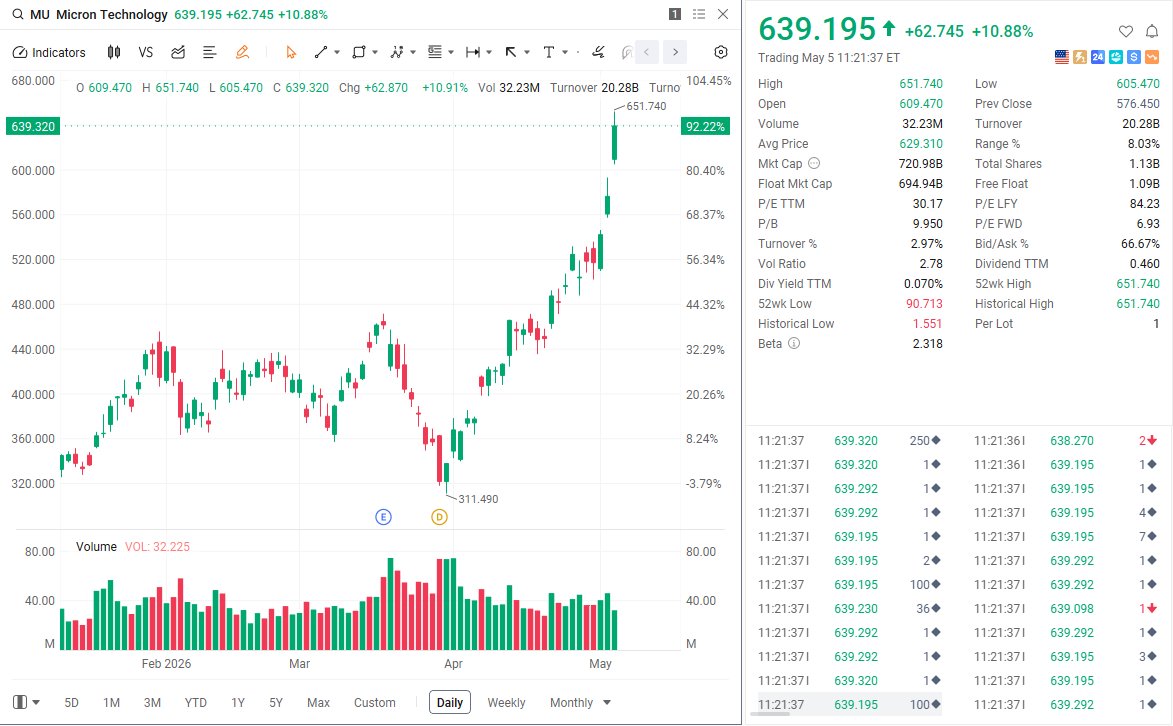Click the chart overlay icon next to VS
This screenshot has height=726, width=1173.
point(178,52)
